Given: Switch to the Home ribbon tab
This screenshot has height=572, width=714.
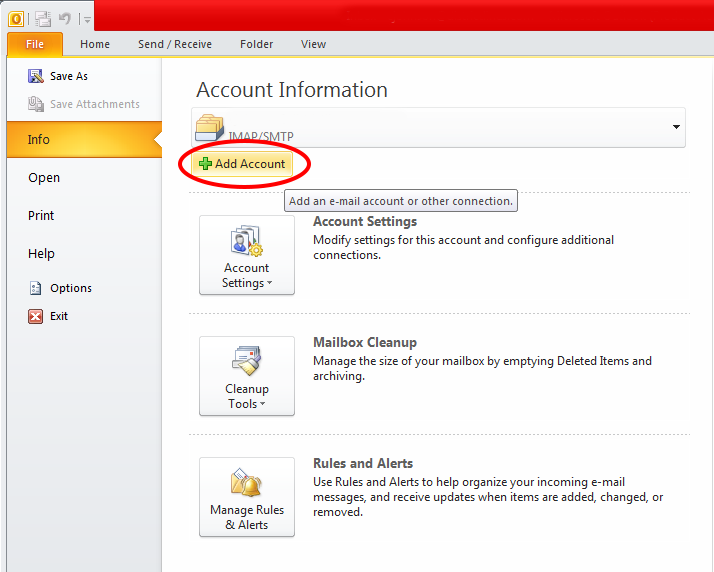Looking at the screenshot, I should click(x=95, y=44).
